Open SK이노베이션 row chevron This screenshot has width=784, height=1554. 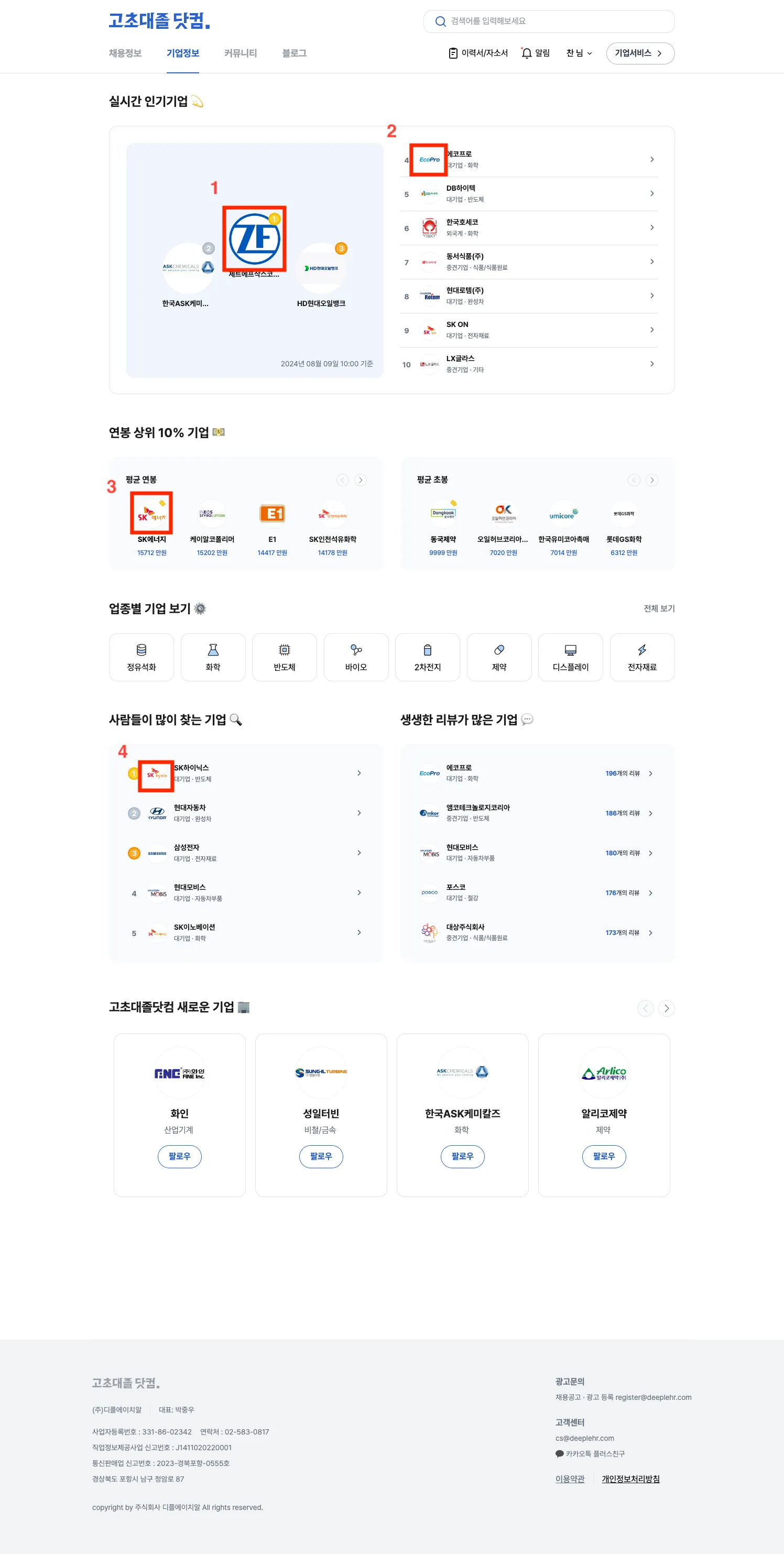(x=359, y=932)
